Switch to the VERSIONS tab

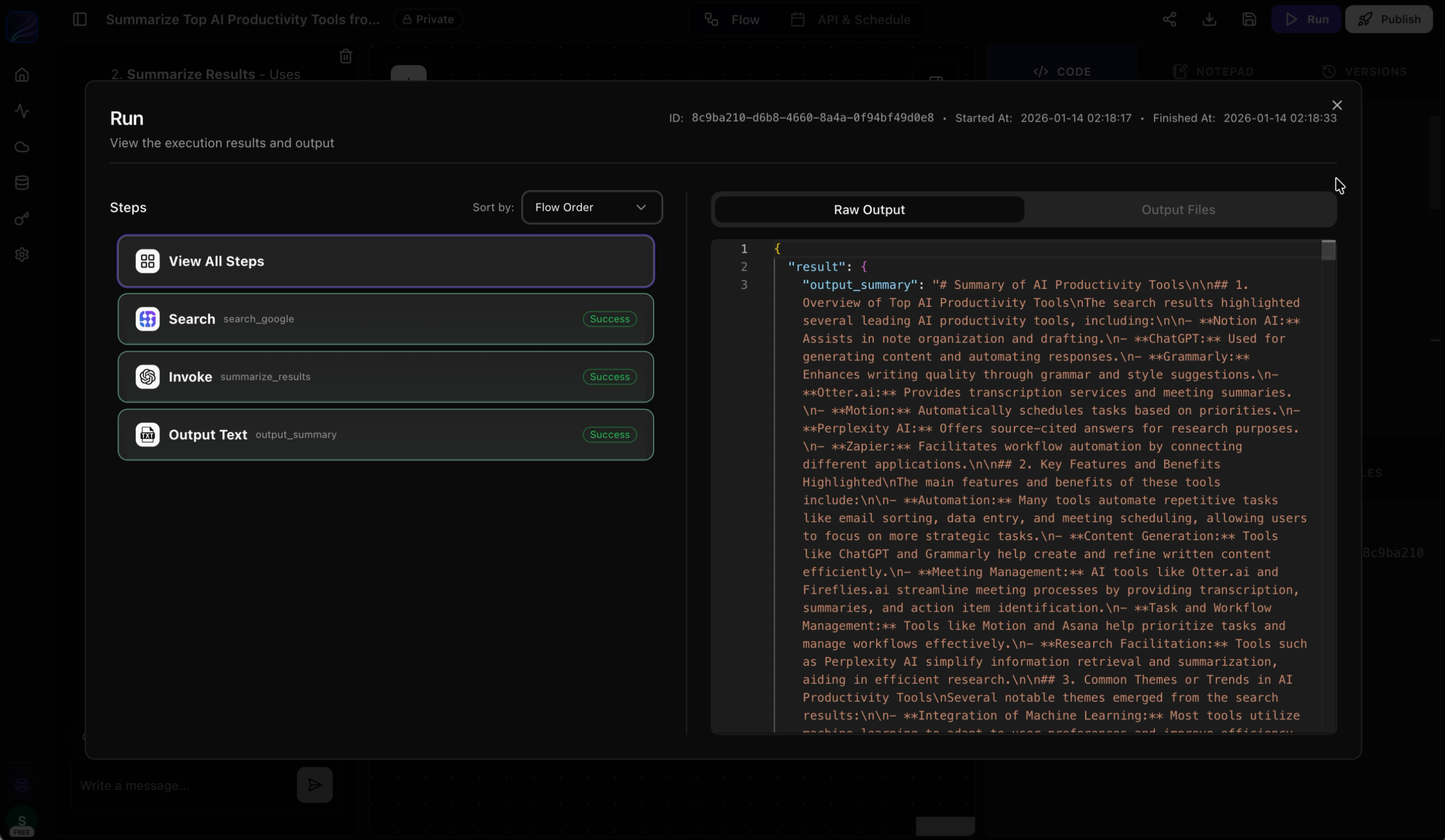pos(1364,71)
